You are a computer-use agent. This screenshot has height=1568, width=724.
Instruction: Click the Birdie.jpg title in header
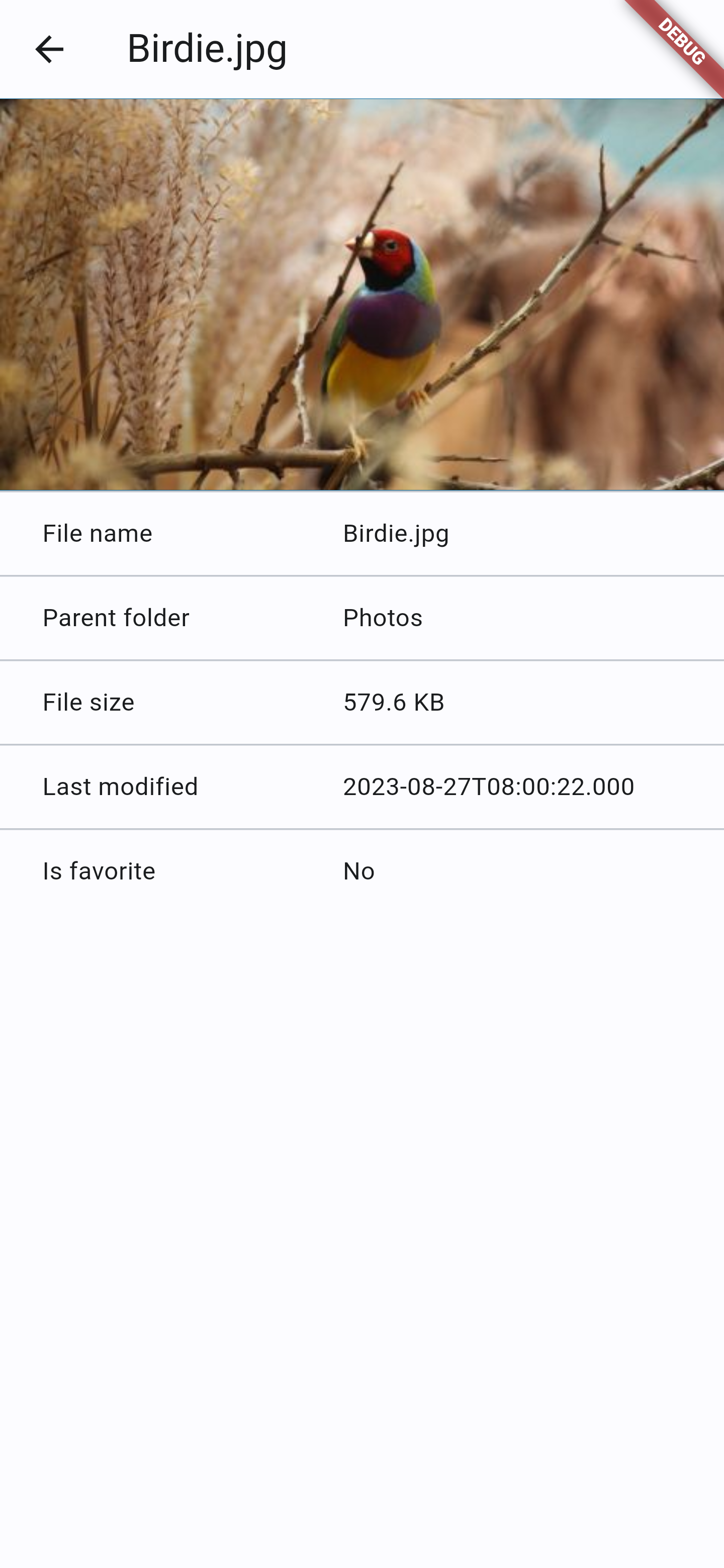click(x=207, y=49)
